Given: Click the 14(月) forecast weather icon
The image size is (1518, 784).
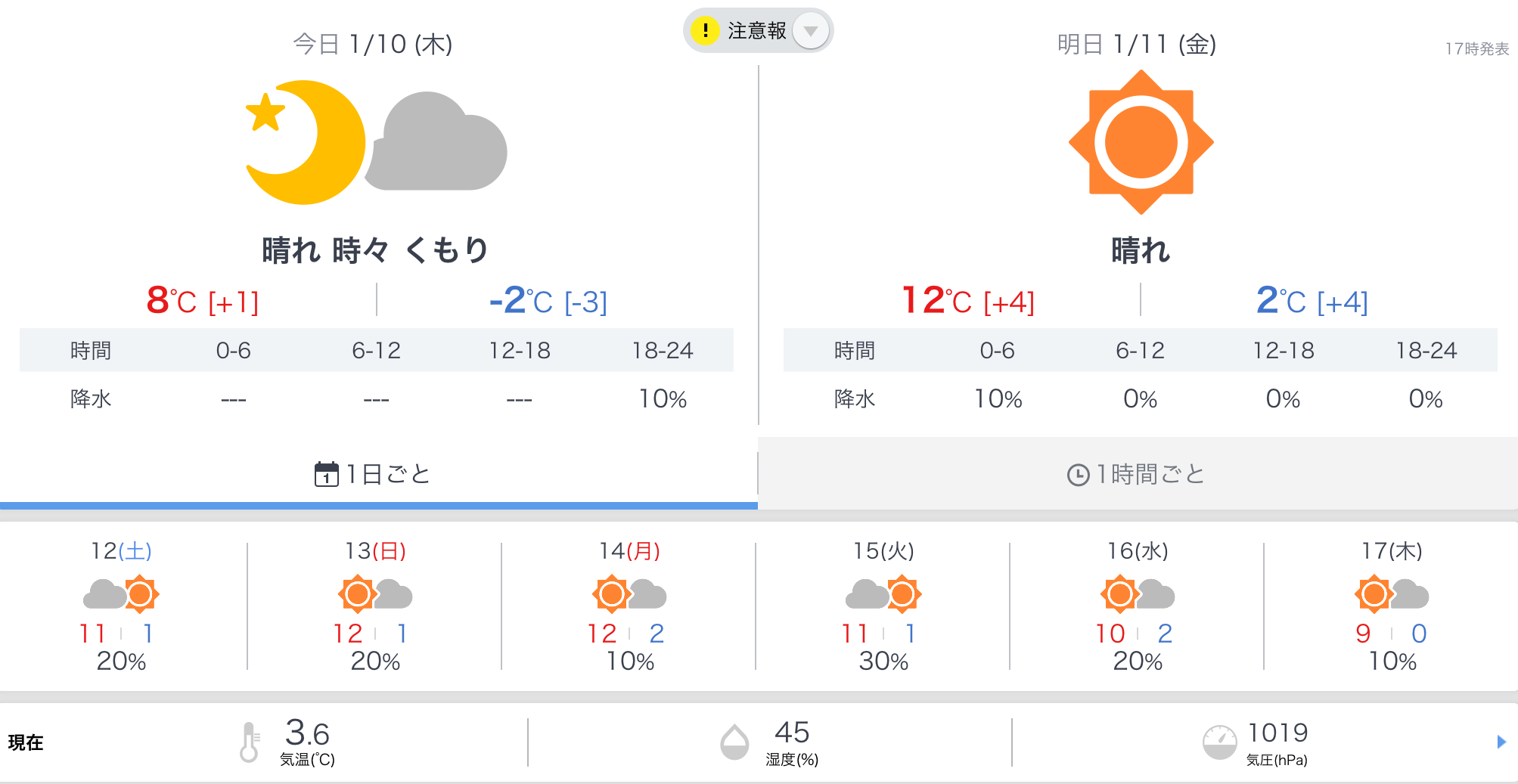Looking at the screenshot, I should (629, 594).
